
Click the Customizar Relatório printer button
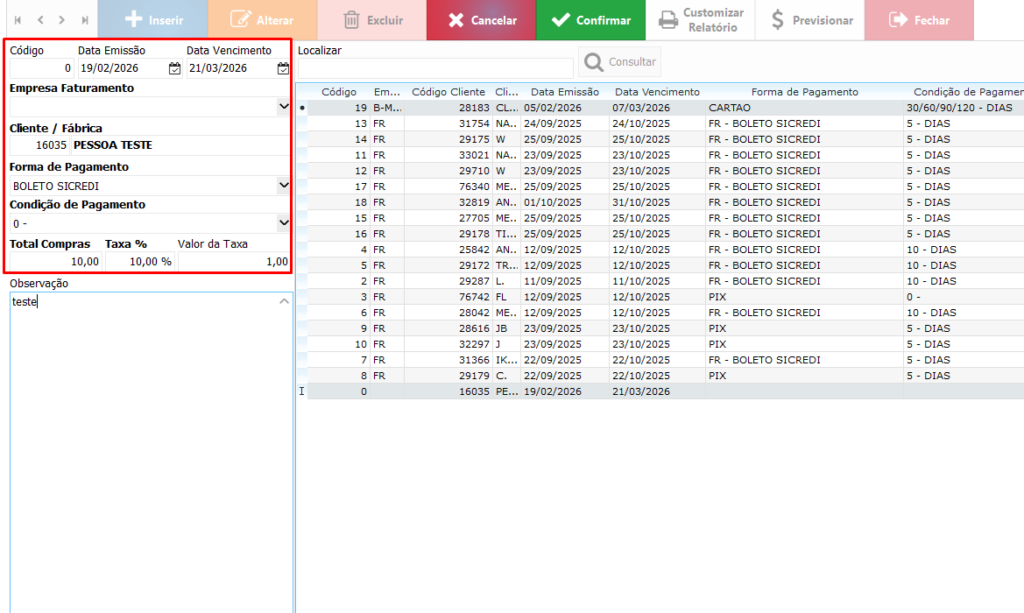[702, 20]
